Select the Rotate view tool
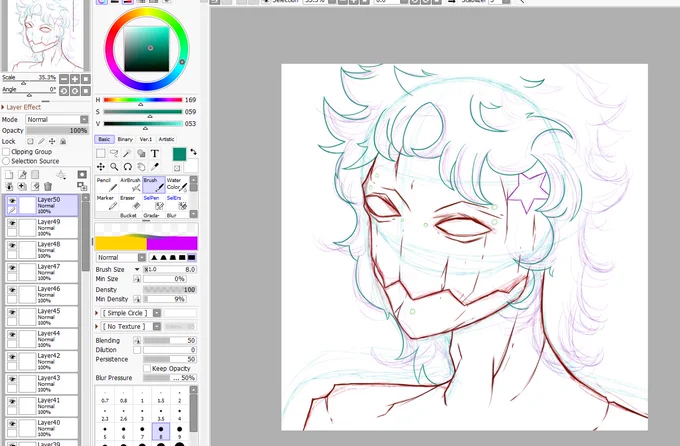This screenshot has width=680, height=446. (128, 167)
